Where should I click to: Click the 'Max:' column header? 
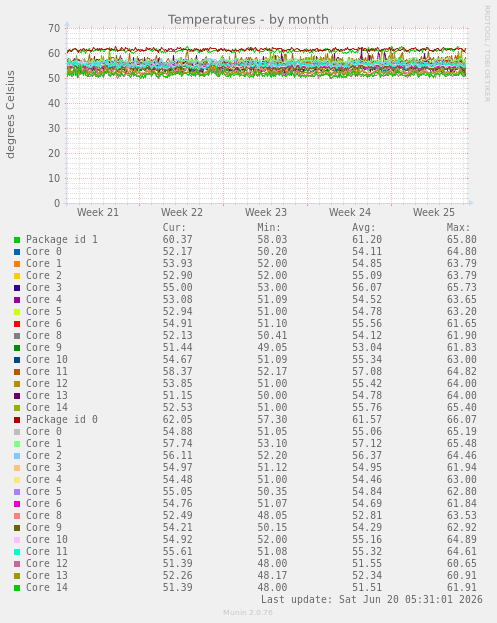458,228
